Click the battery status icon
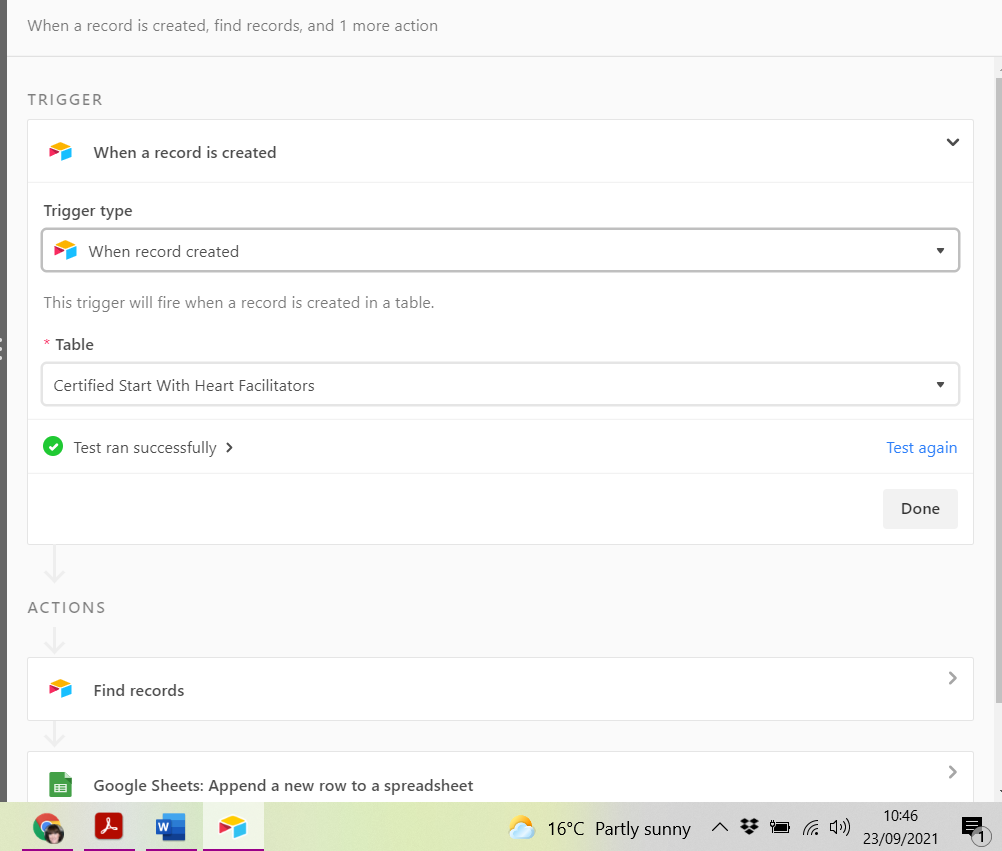The width and height of the screenshot is (1002, 851). point(780,827)
